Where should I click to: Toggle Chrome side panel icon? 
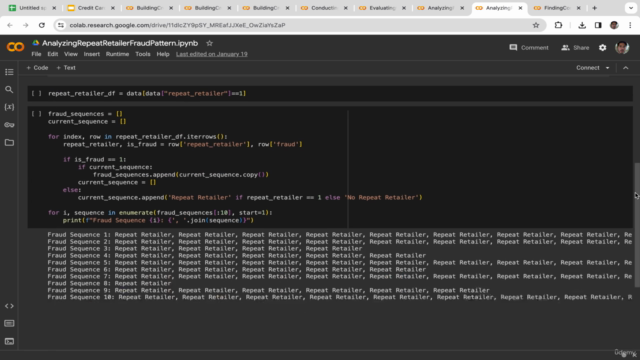598,25
